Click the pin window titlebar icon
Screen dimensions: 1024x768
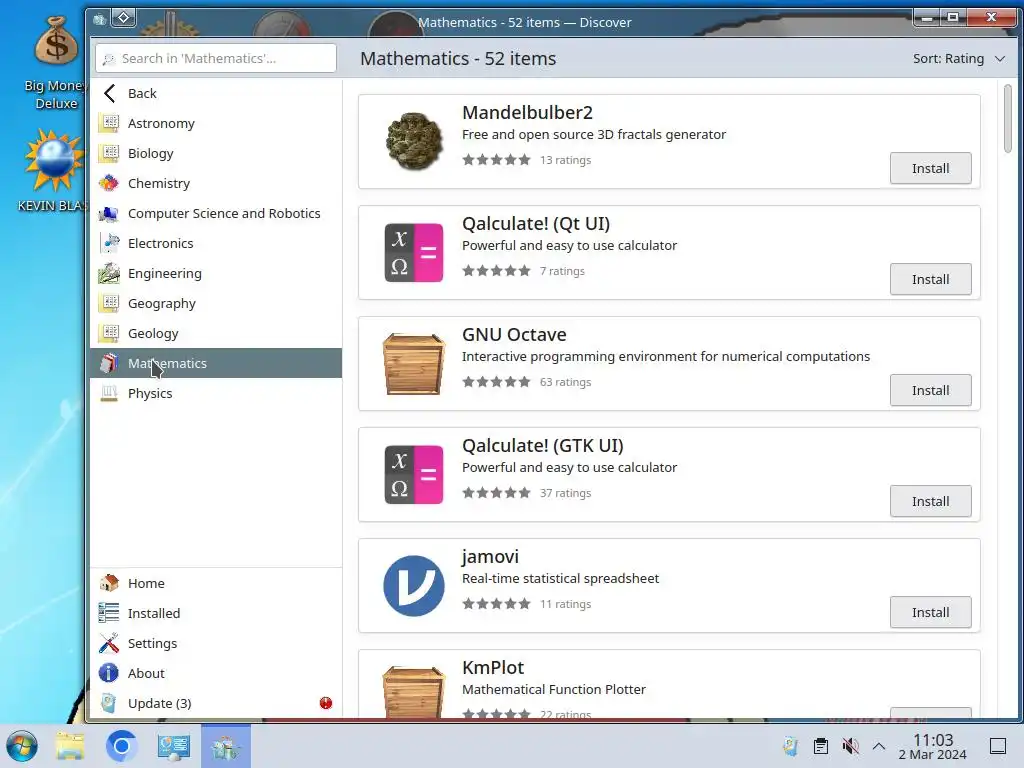point(124,18)
